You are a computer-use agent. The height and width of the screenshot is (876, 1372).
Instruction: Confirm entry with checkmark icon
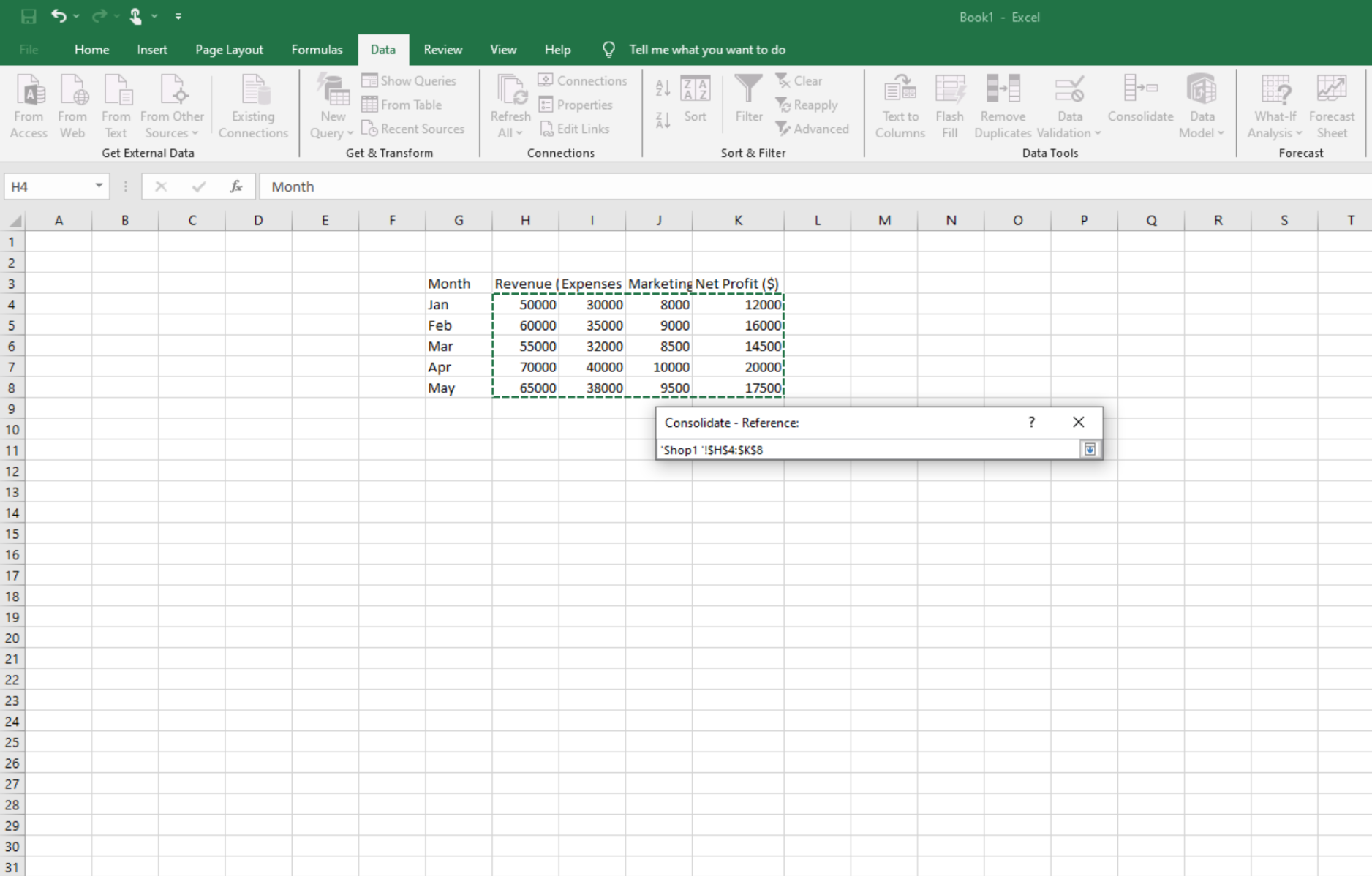[198, 186]
